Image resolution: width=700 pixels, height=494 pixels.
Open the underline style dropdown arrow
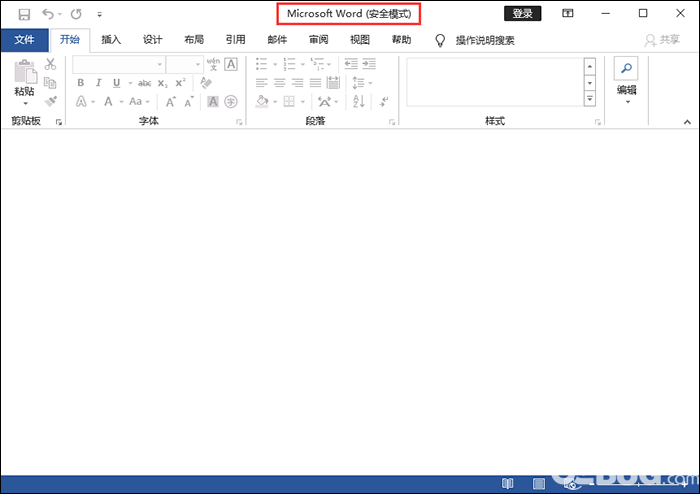point(130,83)
